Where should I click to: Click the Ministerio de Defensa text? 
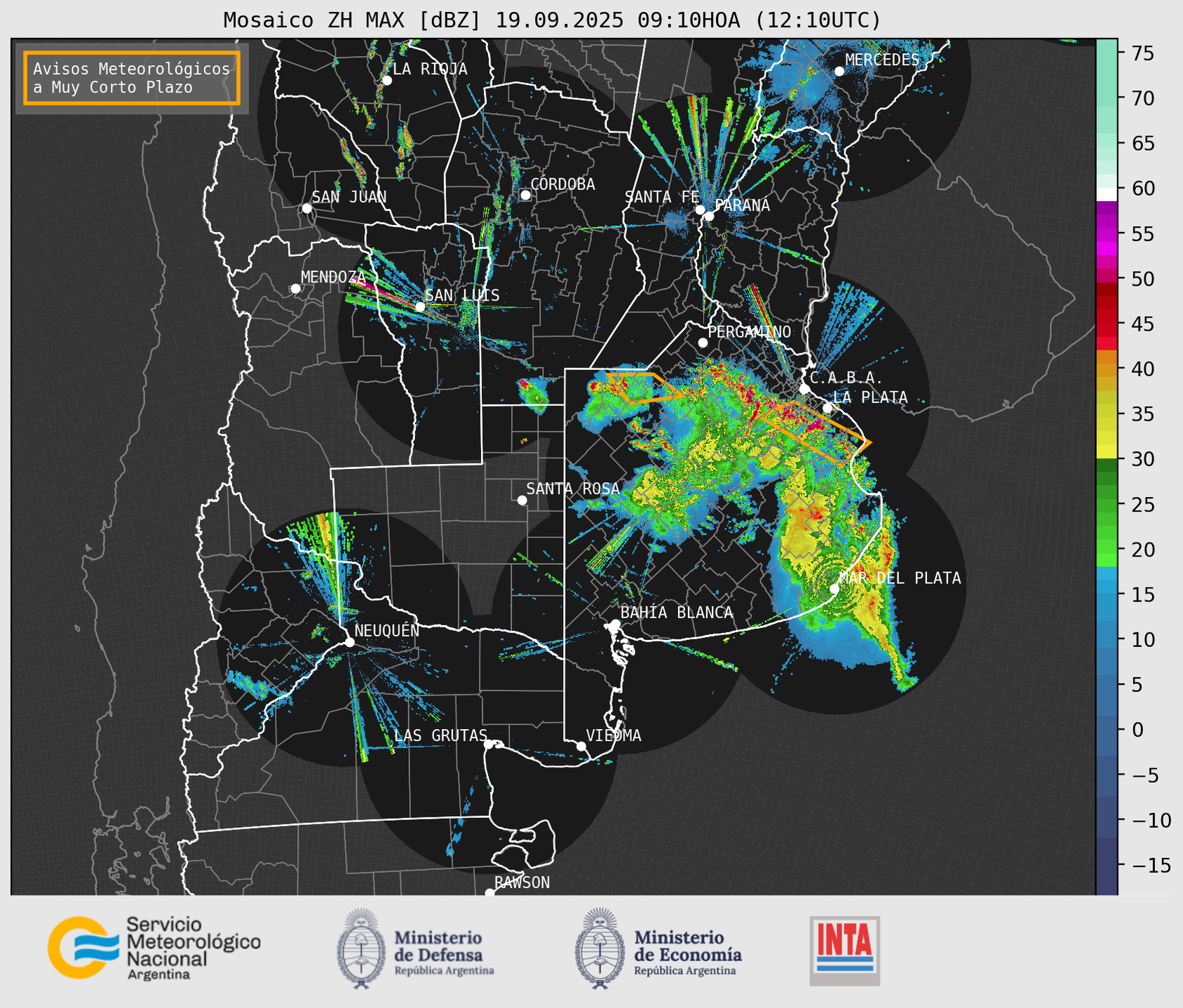(x=444, y=952)
